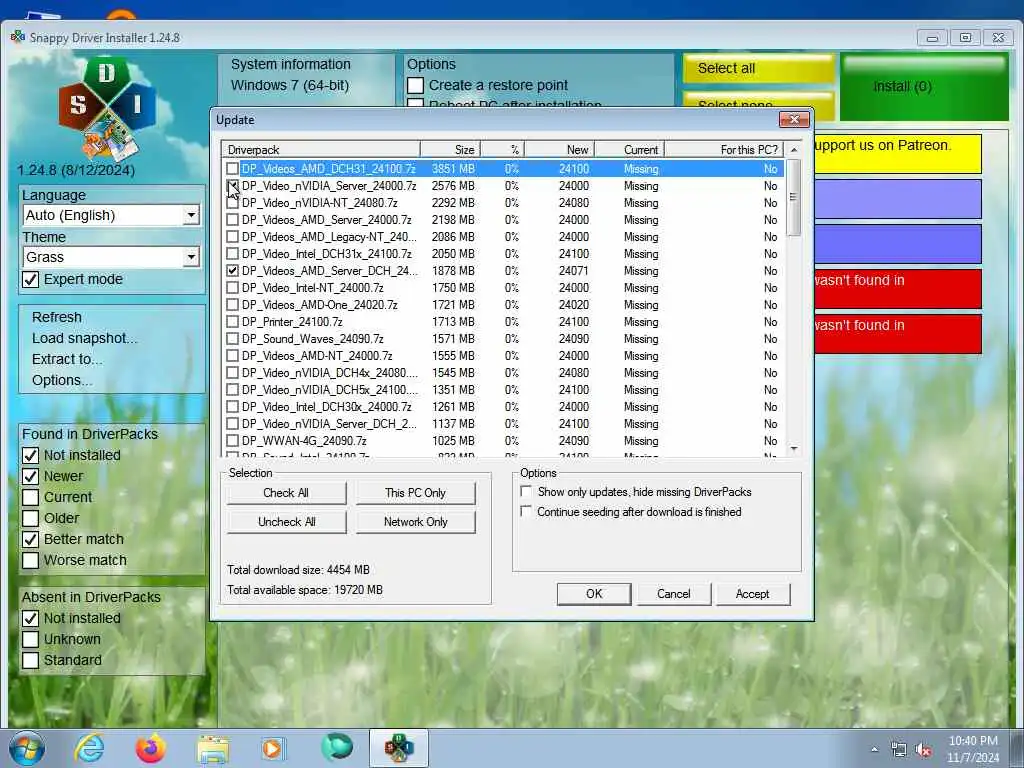Open Firefox from the taskbar
Viewport: 1024px width, 768px height.
pos(151,748)
